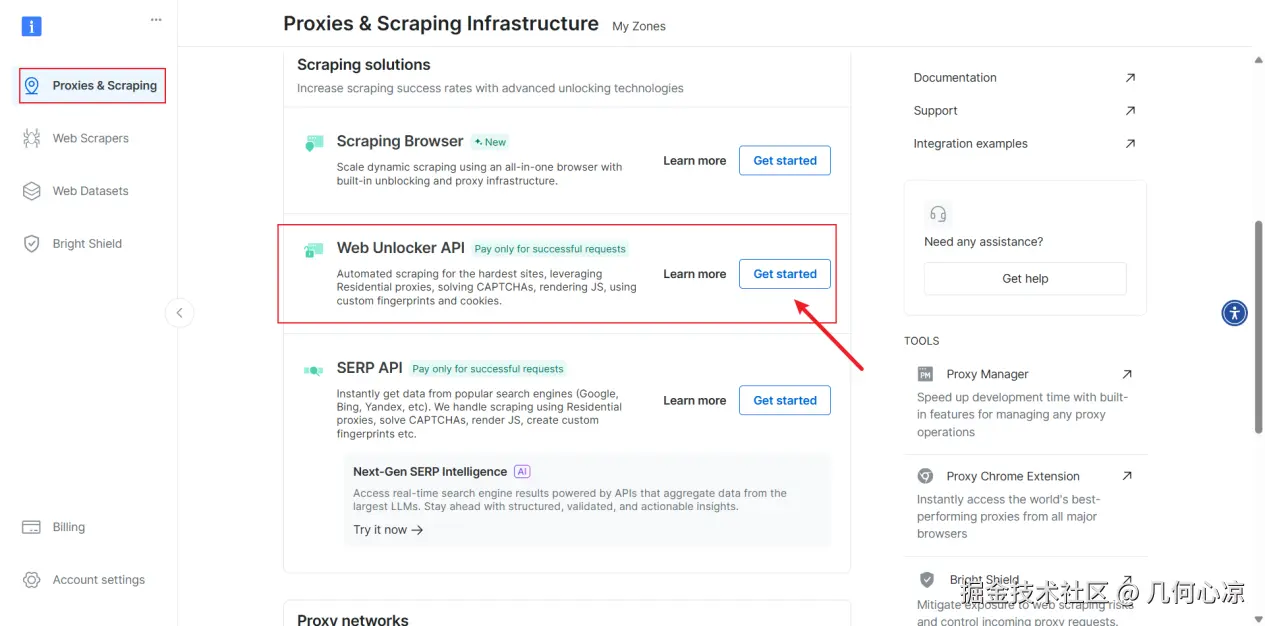
Task: Get started with Scraping Browser
Action: tap(784, 160)
